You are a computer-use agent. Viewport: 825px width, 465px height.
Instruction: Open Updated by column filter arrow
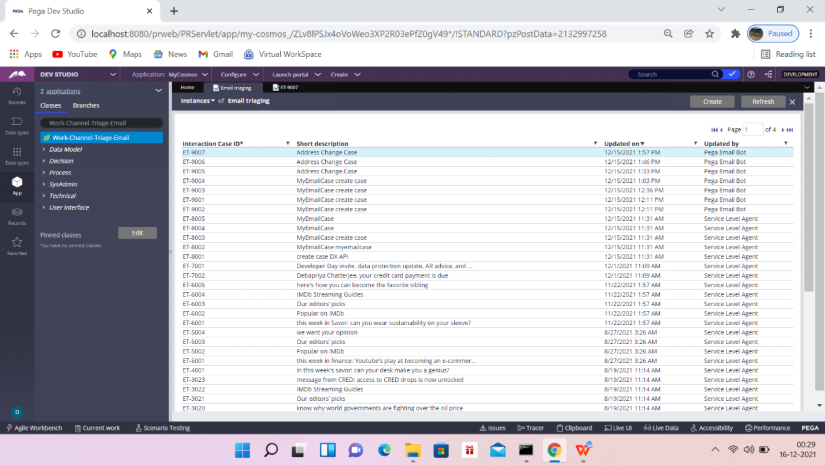(x=786, y=143)
